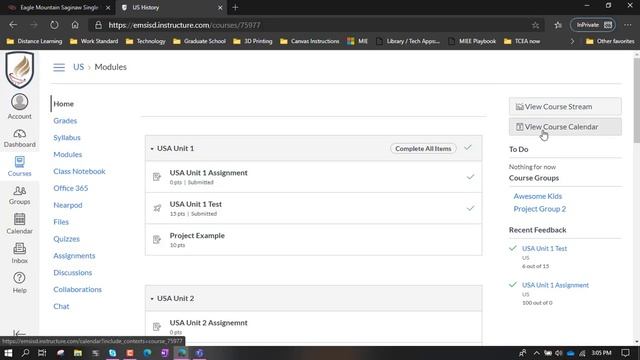
Task: Click the browser home icon
Action: click(75, 25)
